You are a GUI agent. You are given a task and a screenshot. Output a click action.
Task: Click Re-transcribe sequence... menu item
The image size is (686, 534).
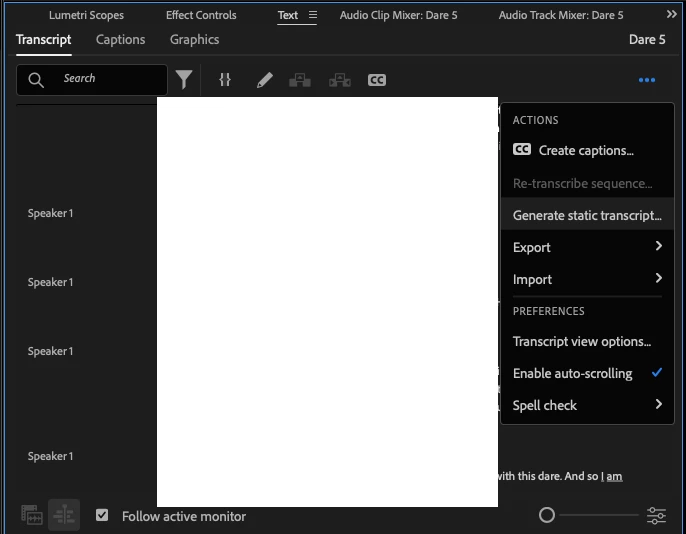pos(587,183)
